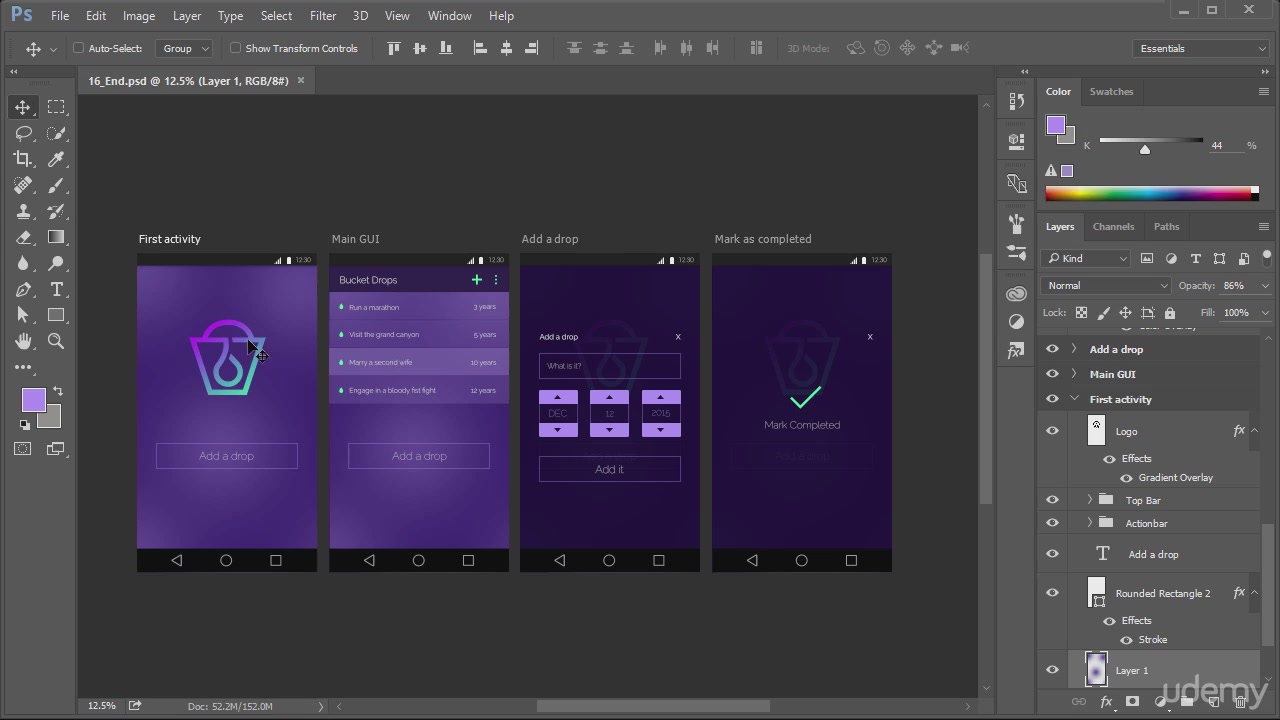Select the Eyedropper tool
This screenshot has width=1280, height=720.
[56, 159]
